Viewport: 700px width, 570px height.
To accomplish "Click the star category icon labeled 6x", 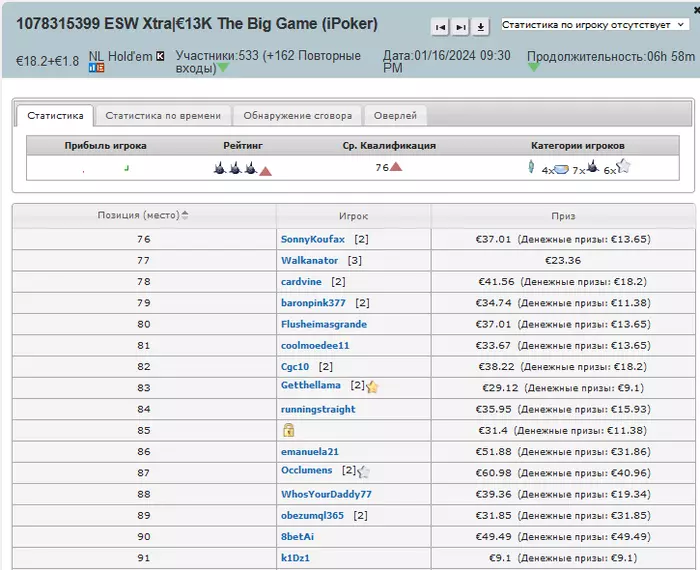I will coord(624,166).
